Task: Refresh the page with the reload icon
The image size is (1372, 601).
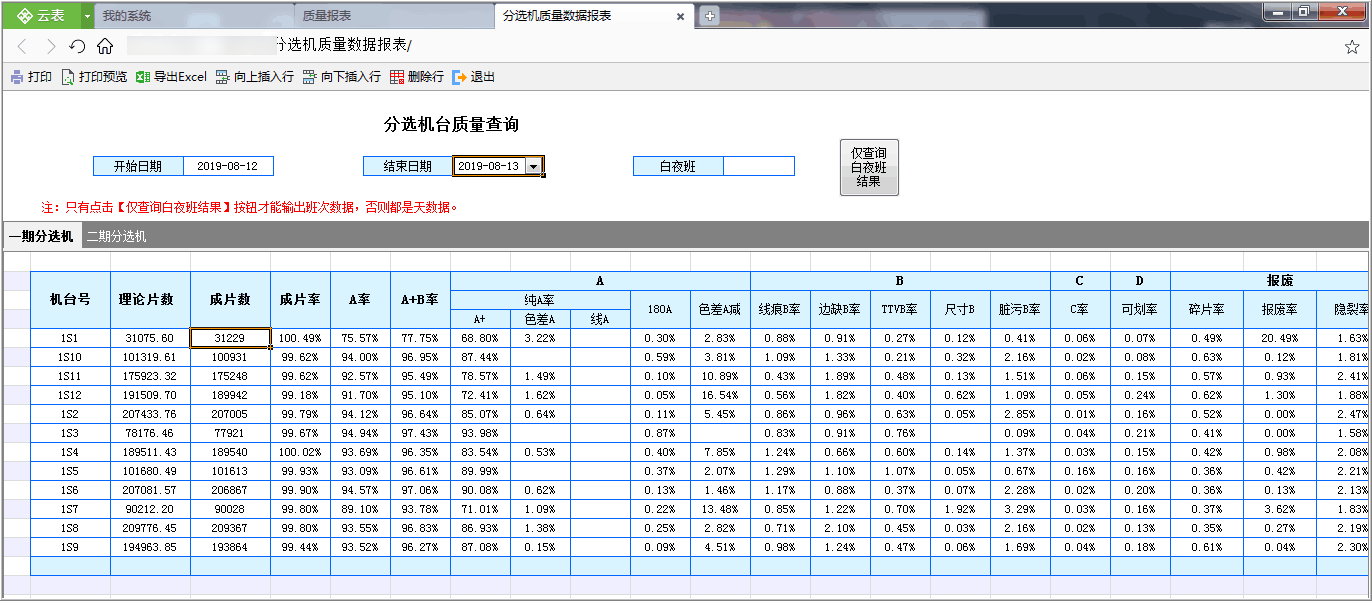Action: click(x=77, y=46)
